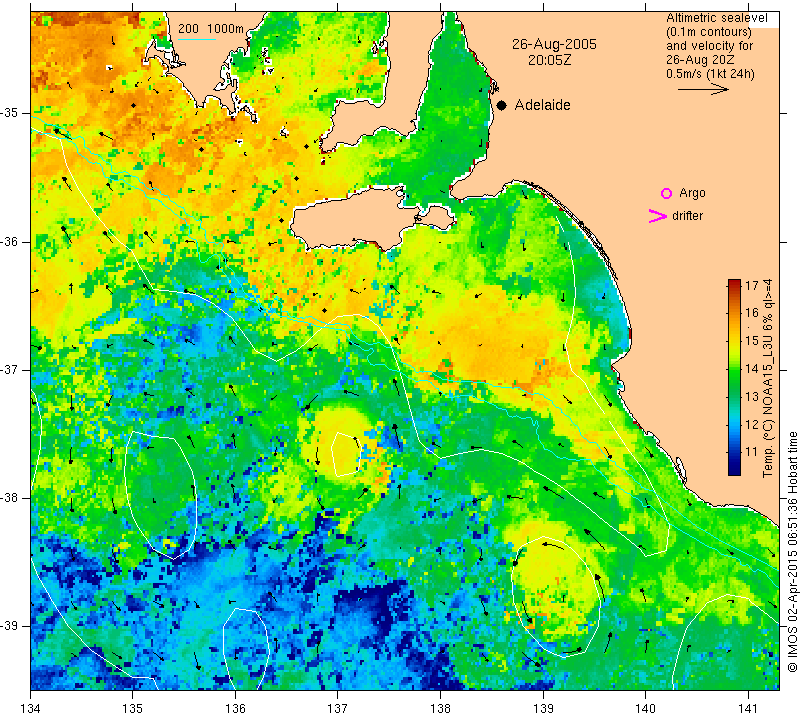Image resolution: width=800 pixels, height=720 pixels.
Task: Click the IMOS copyright timestamp text
Action: point(792,552)
